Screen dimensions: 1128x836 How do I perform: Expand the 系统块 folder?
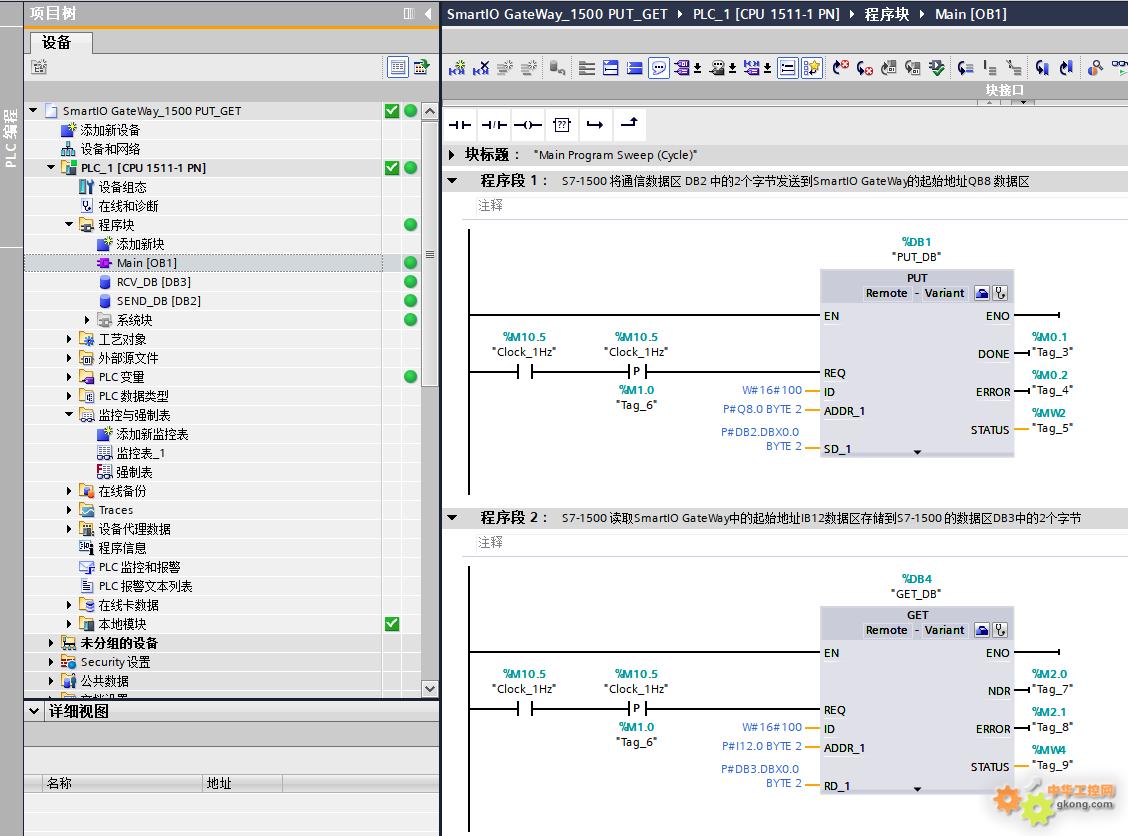(87, 319)
